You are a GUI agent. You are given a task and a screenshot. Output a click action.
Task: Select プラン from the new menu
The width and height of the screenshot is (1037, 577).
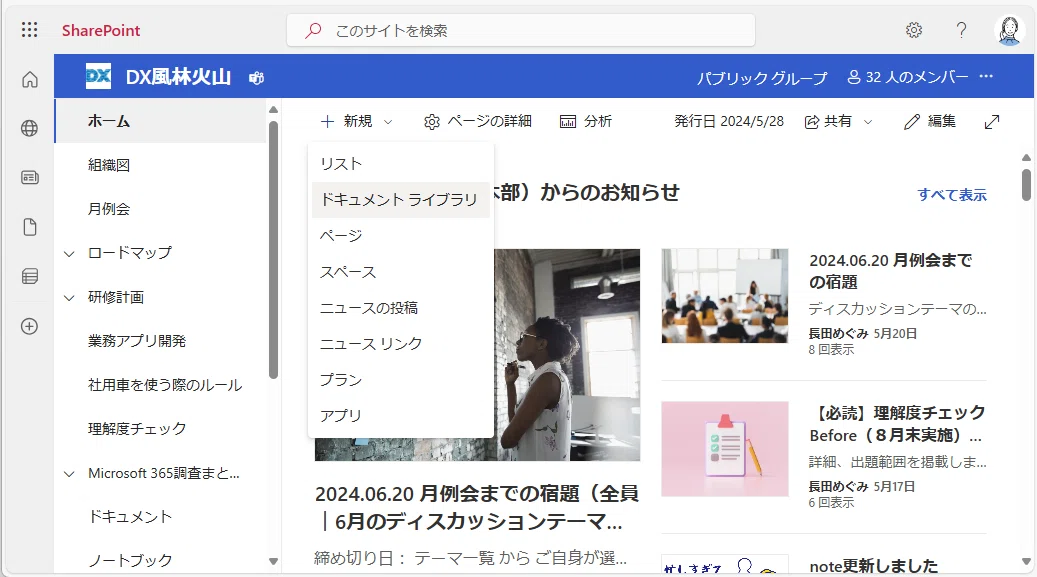pos(401,380)
